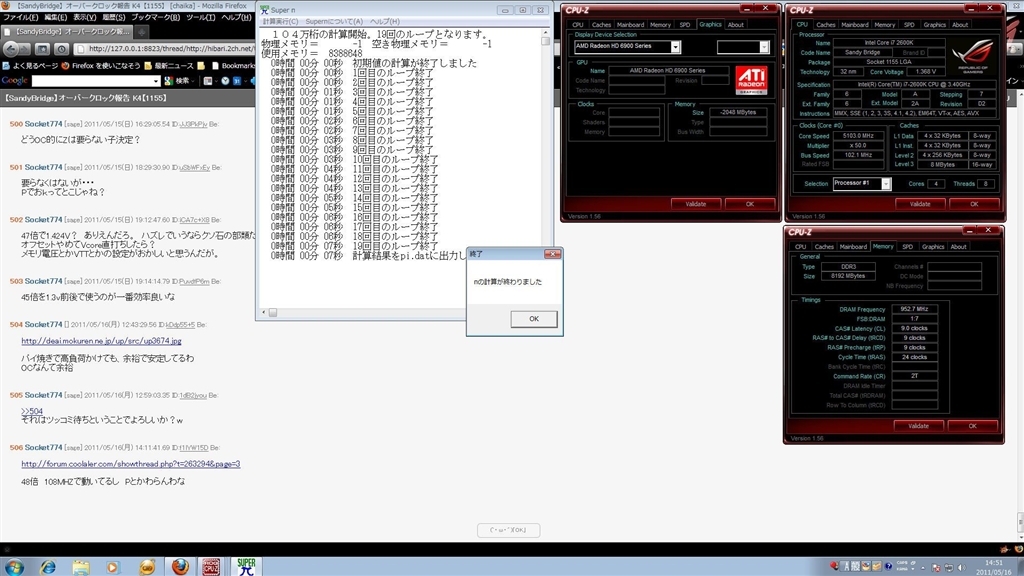Viewport: 1024px width, 576px height.
Task: Click Firefox forward arrow button
Action: 25,49
